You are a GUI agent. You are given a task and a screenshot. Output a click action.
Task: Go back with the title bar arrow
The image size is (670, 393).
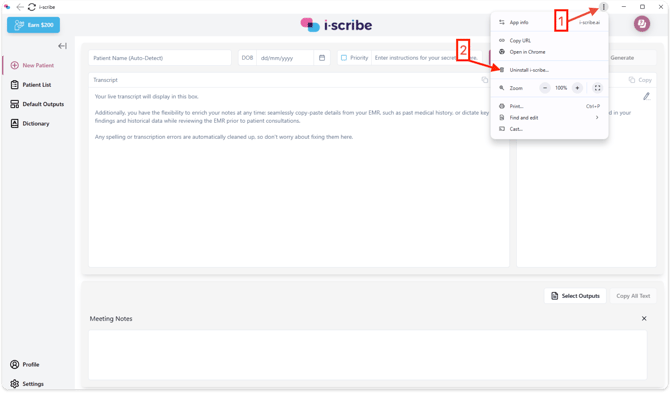(x=20, y=7)
